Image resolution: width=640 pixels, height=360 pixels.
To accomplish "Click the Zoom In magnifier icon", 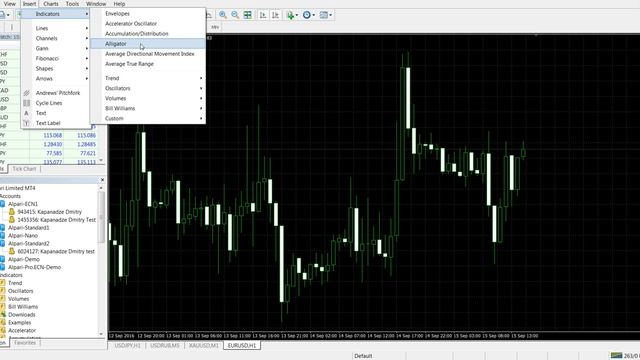I will tap(223, 15).
